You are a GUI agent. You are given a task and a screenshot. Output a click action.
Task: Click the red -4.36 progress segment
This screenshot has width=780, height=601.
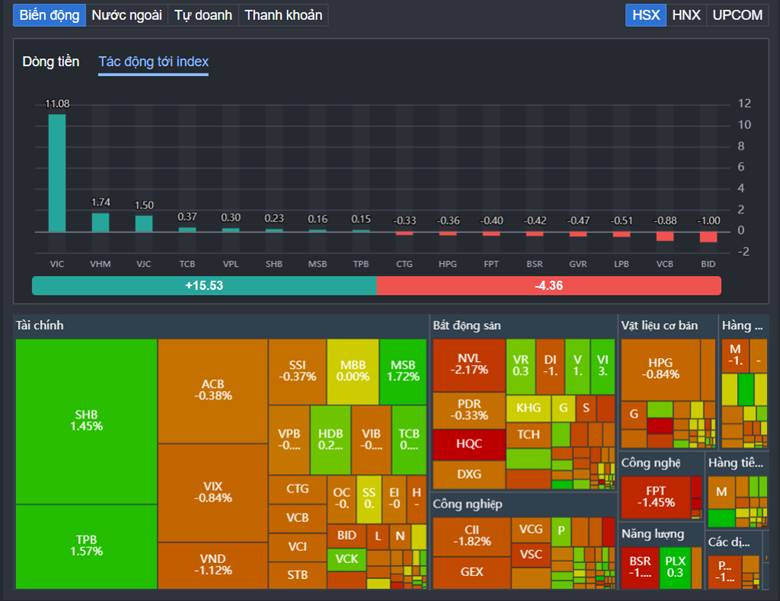pyautogui.click(x=549, y=286)
